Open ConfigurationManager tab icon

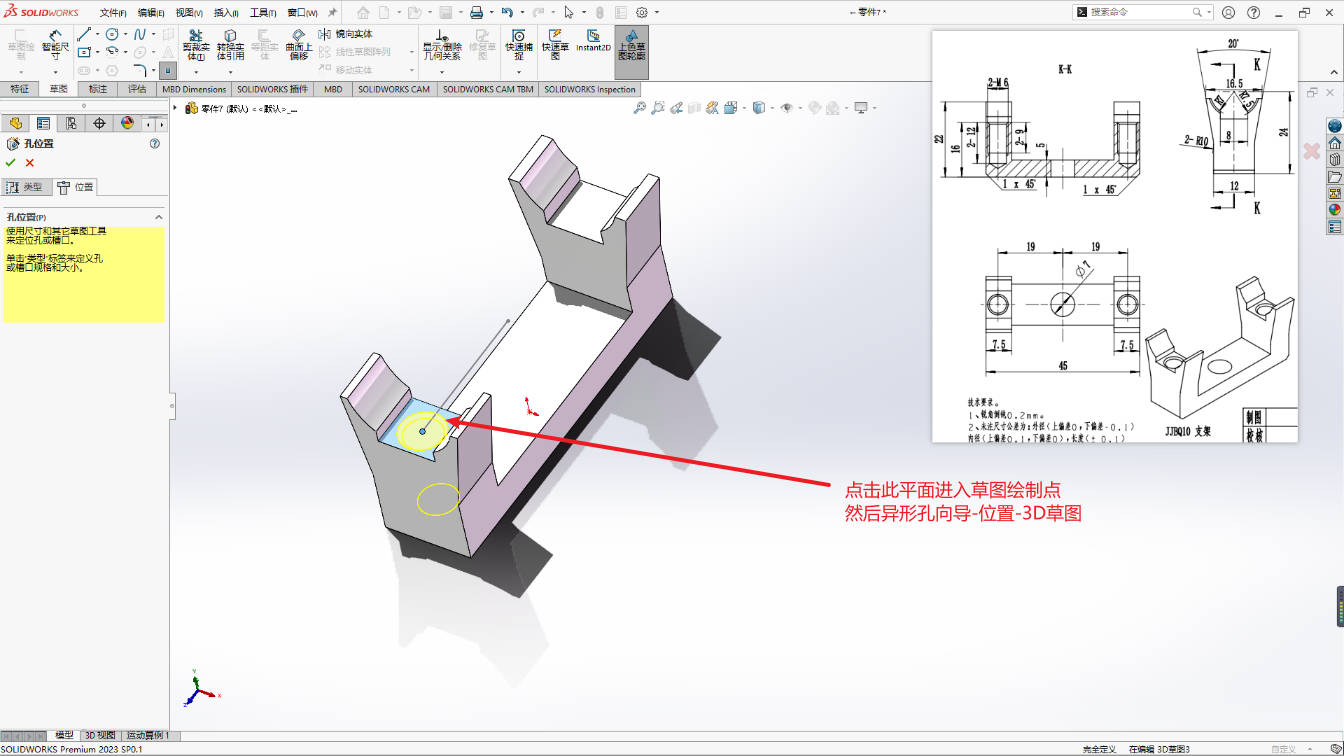(70, 123)
